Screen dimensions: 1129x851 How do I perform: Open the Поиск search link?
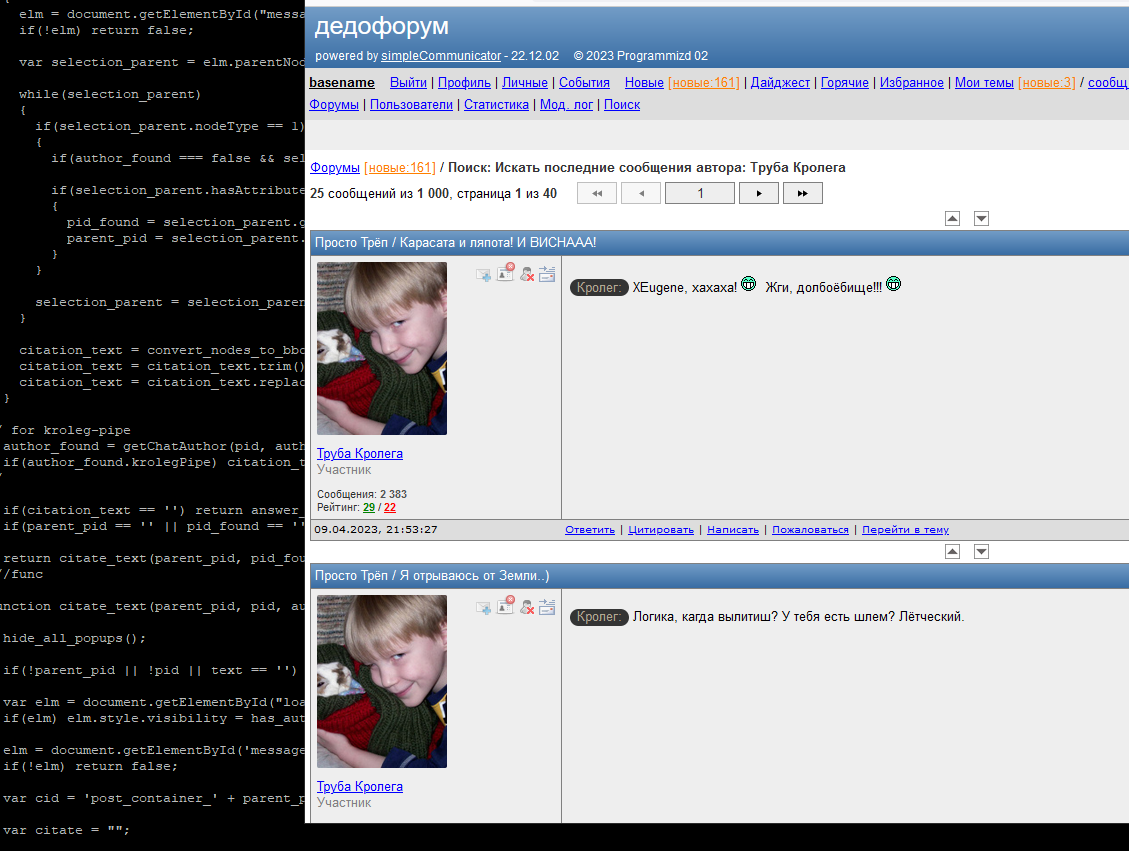pyautogui.click(x=622, y=104)
